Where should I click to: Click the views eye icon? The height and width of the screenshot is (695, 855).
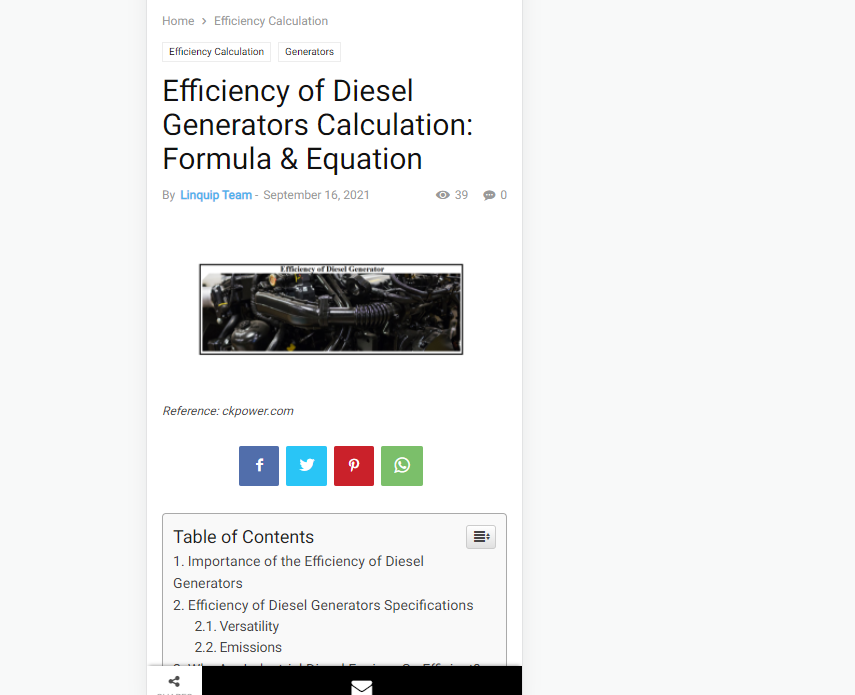pyautogui.click(x=443, y=195)
